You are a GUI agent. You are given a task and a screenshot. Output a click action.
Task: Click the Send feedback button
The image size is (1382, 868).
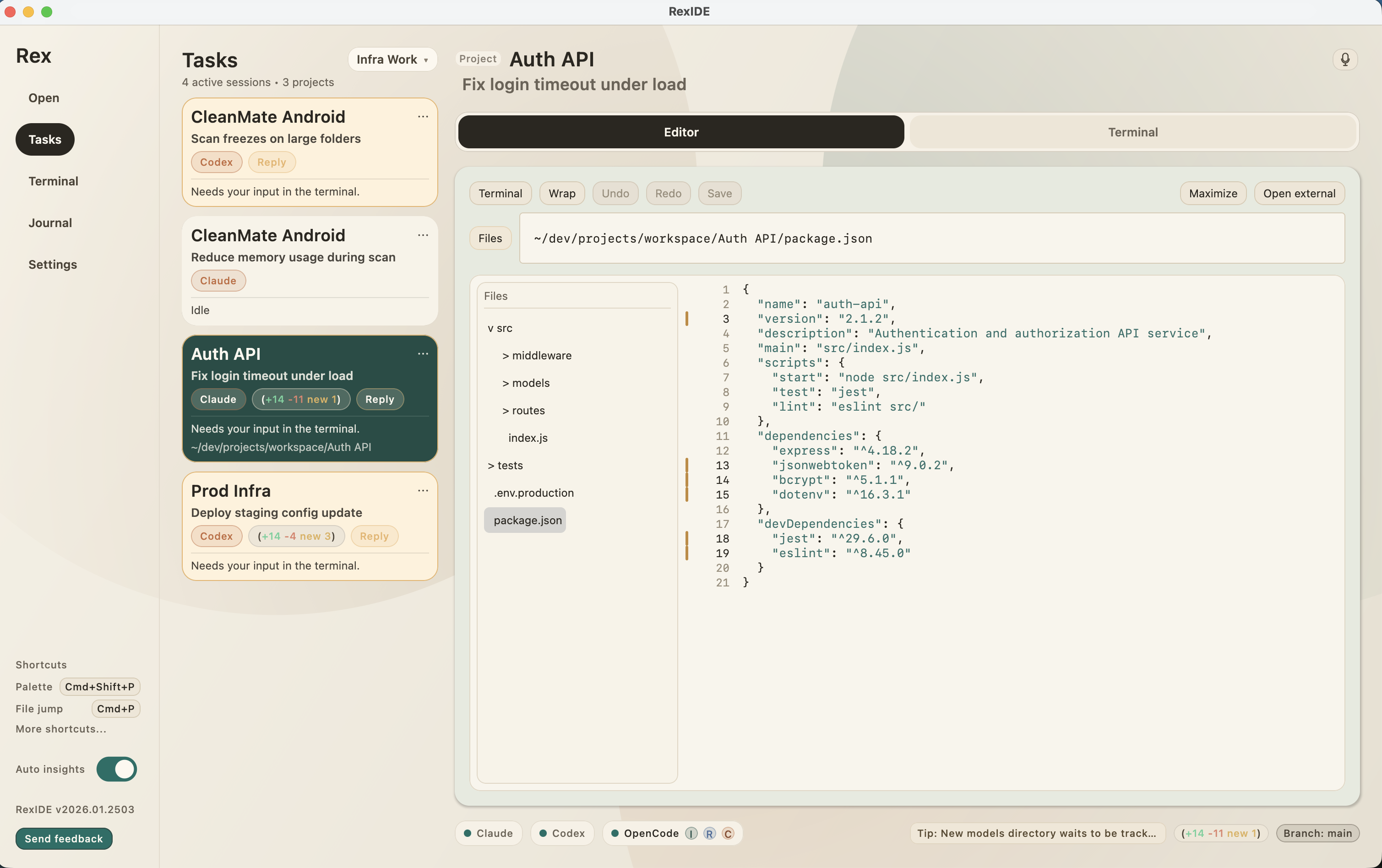63,838
